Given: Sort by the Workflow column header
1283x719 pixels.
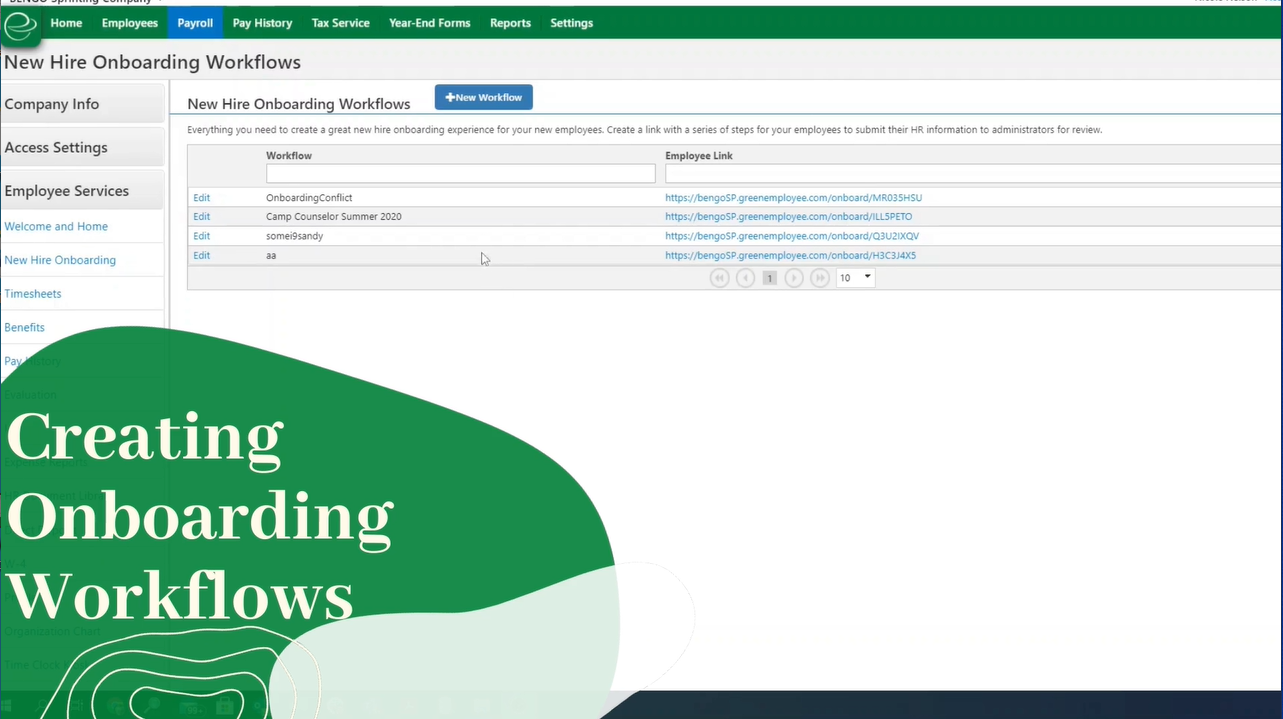Looking at the screenshot, I should tap(287, 156).
